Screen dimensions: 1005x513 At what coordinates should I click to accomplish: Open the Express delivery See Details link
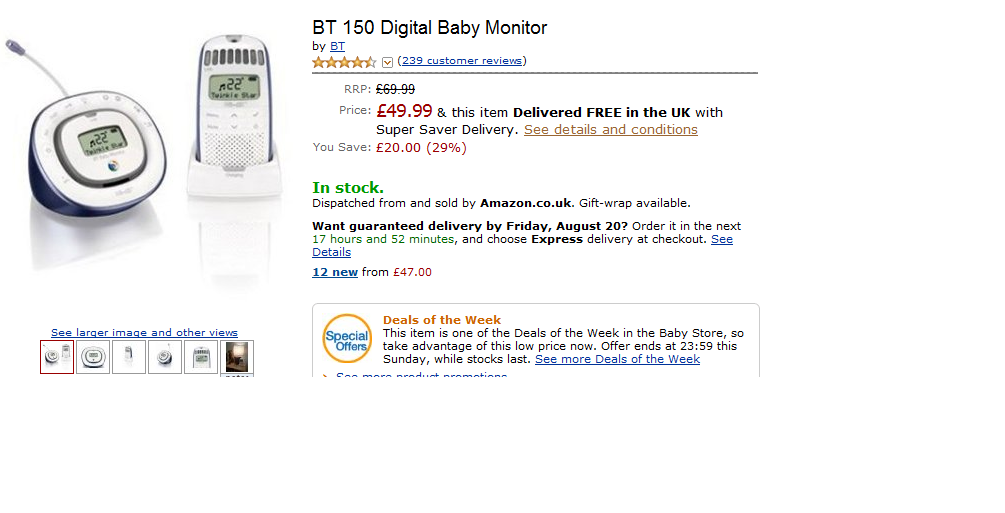point(722,240)
